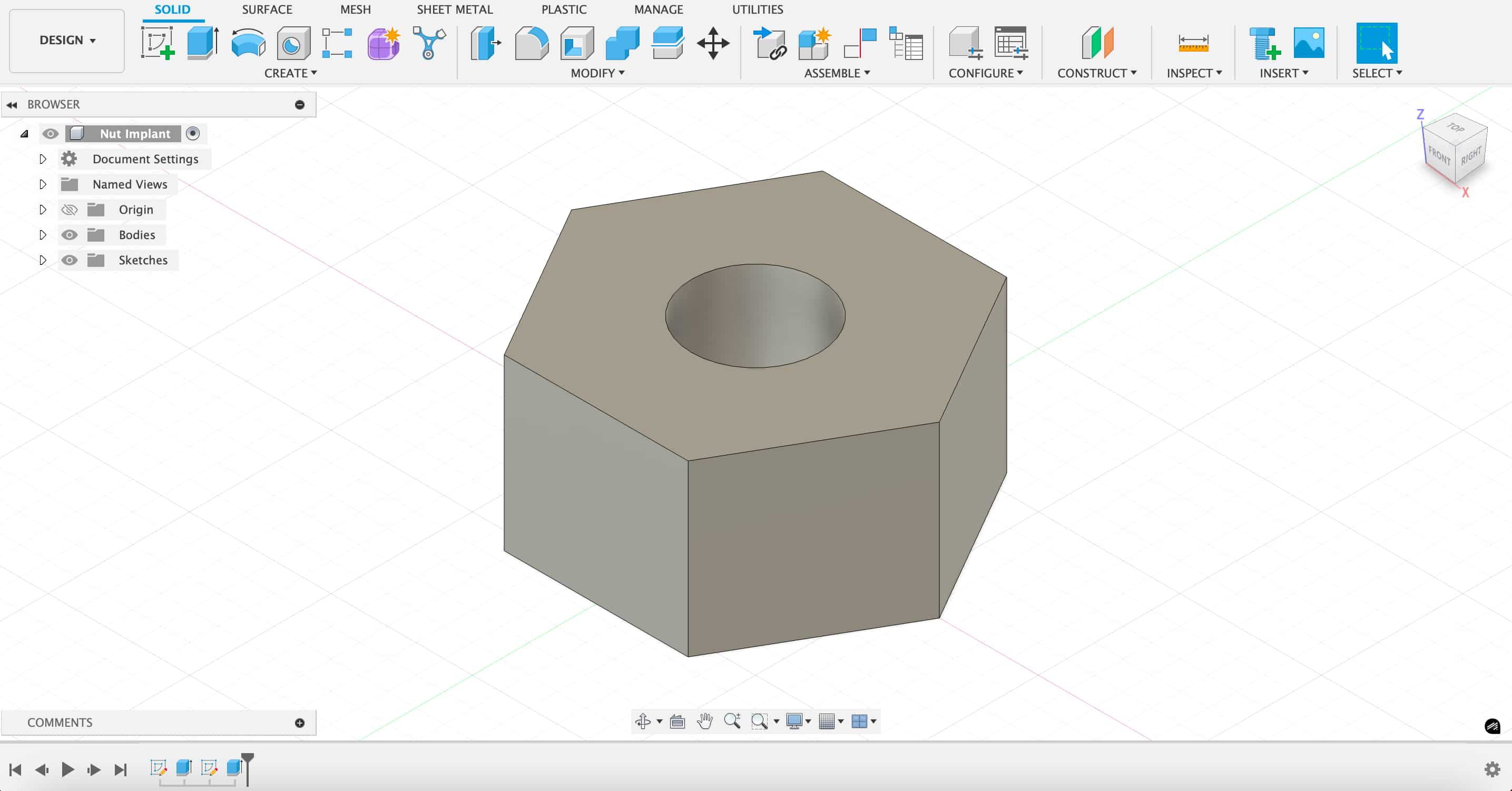Open the MODIFY menu
The height and width of the screenshot is (791, 1512).
point(597,73)
